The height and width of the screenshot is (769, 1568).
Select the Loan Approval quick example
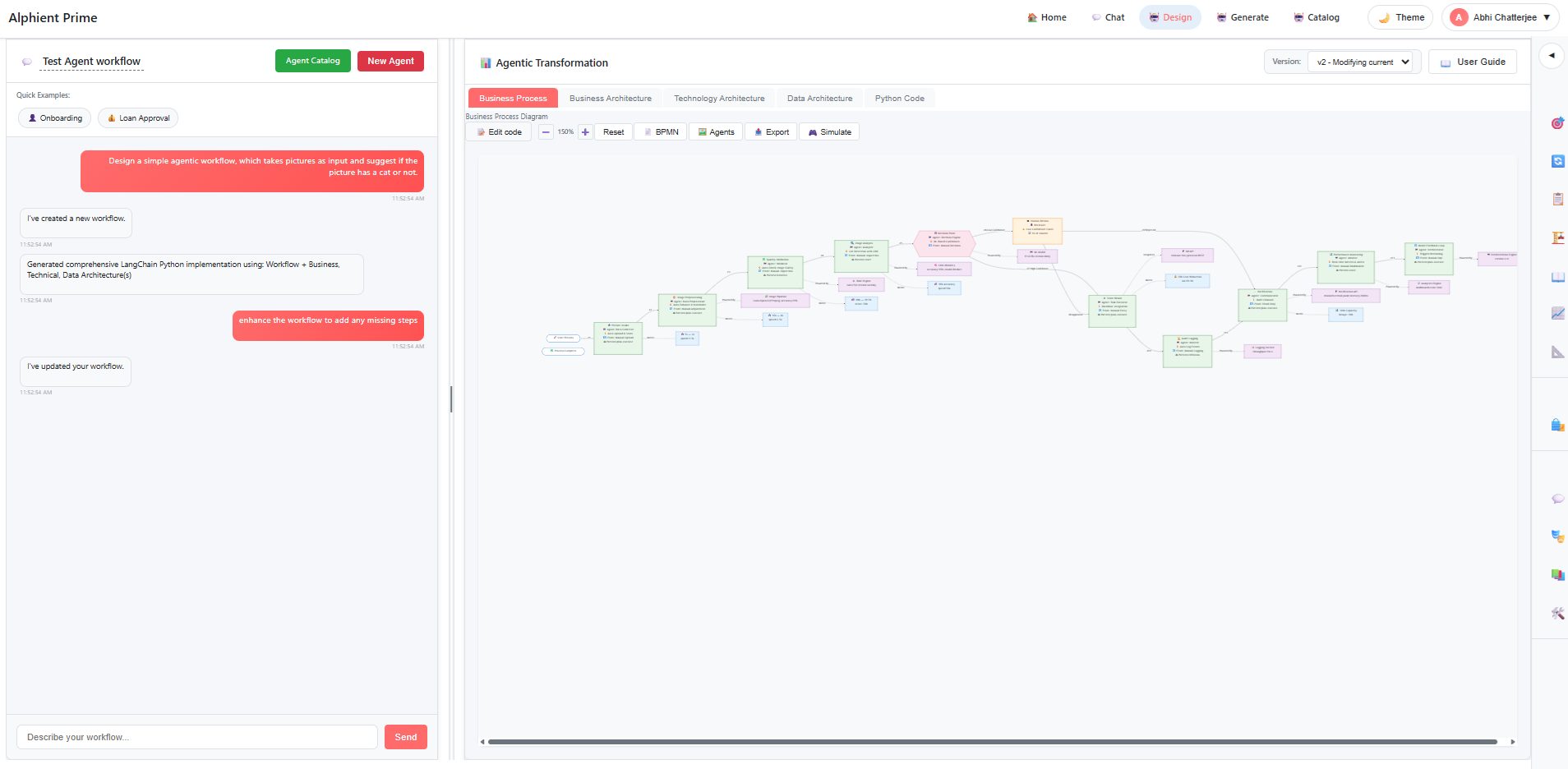[138, 118]
